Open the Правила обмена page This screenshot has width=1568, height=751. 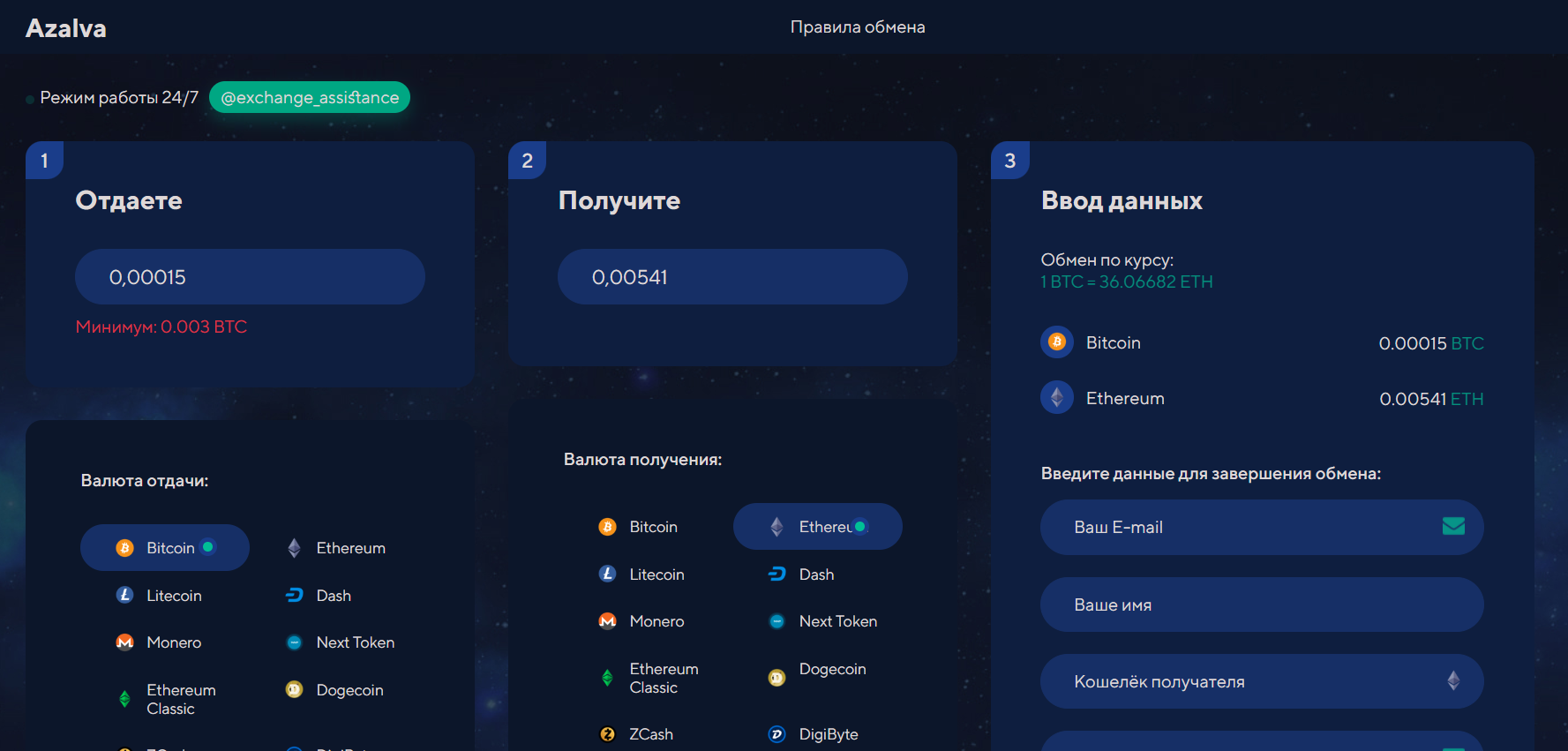(x=857, y=27)
